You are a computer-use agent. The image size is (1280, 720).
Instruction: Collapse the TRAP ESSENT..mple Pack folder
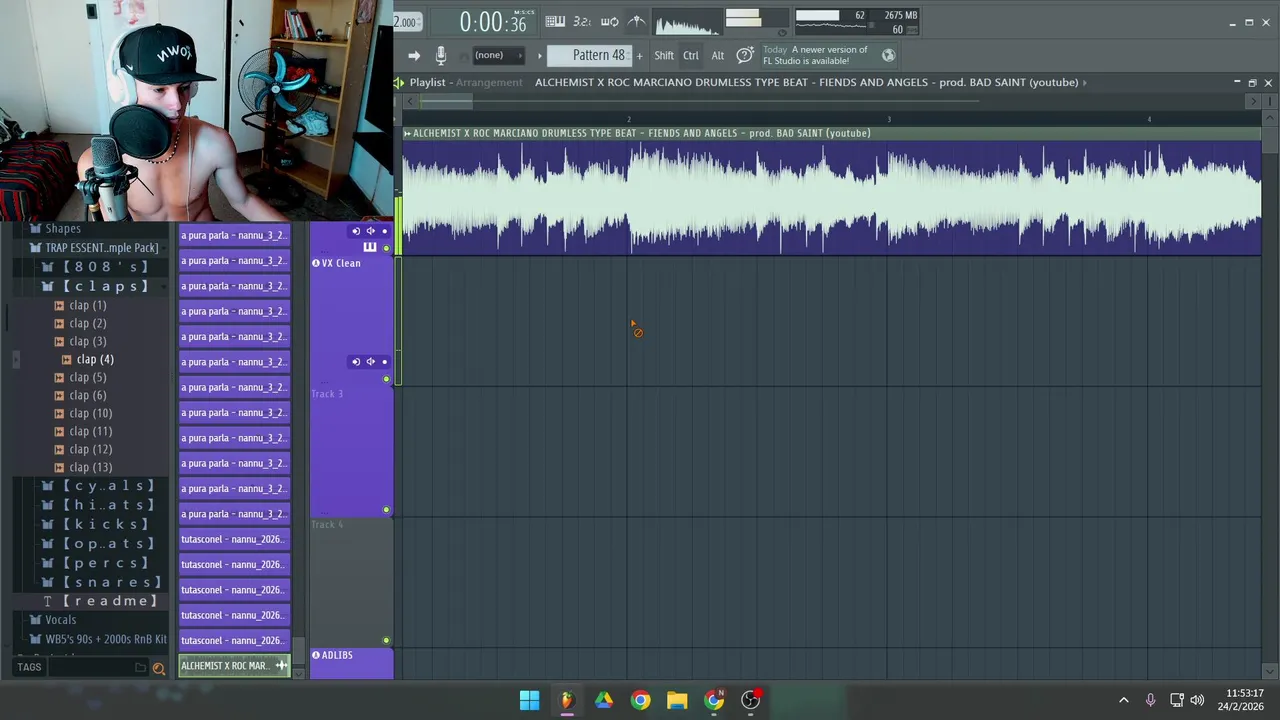pos(94,247)
